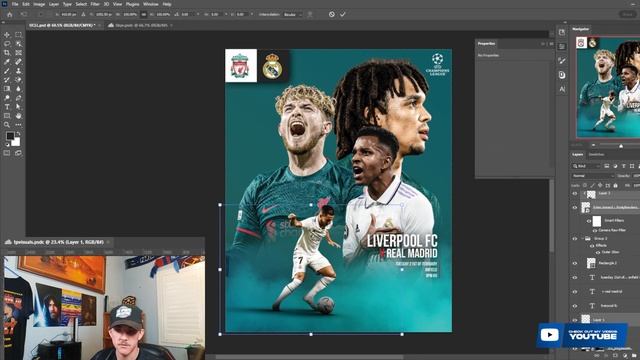Select the Crop tool

pos(7,53)
